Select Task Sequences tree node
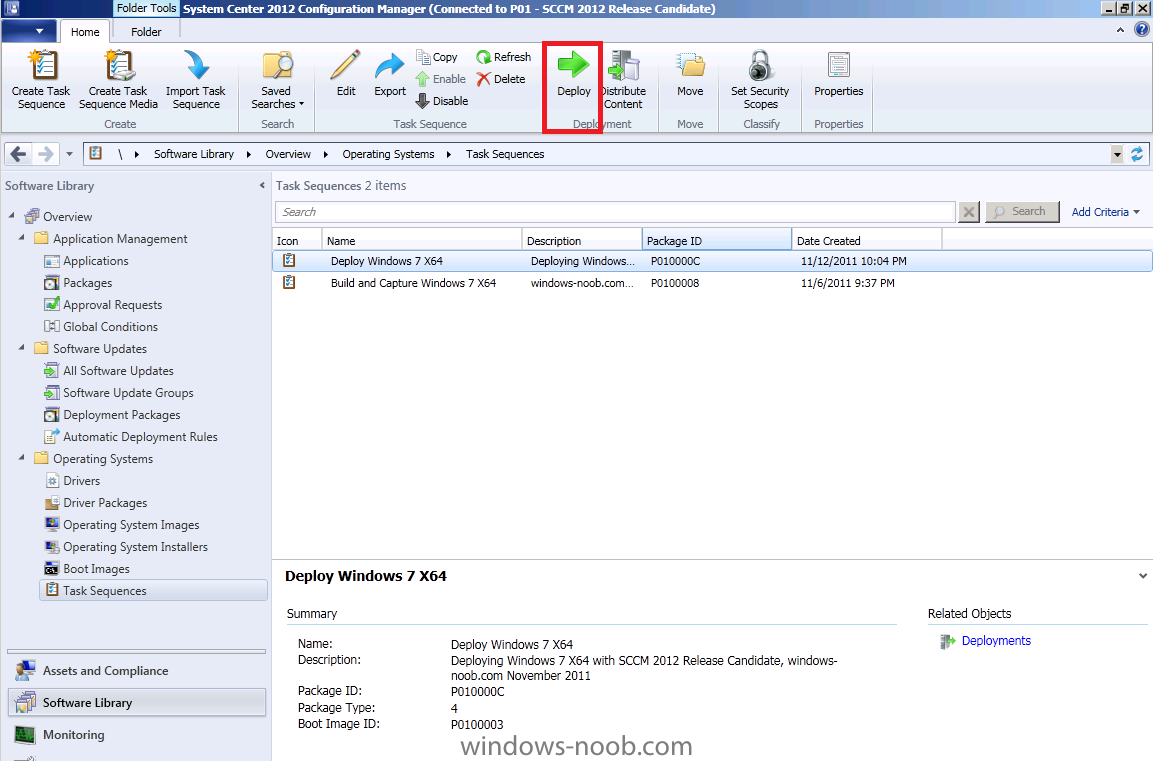1153x761 pixels. (x=154, y=590)
